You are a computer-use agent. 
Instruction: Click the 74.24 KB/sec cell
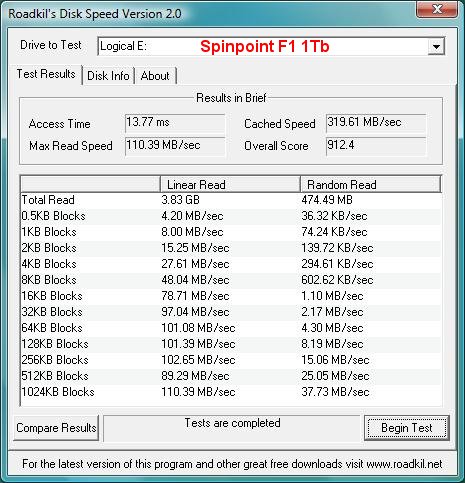pyautogui.click(x=334, y=232)
